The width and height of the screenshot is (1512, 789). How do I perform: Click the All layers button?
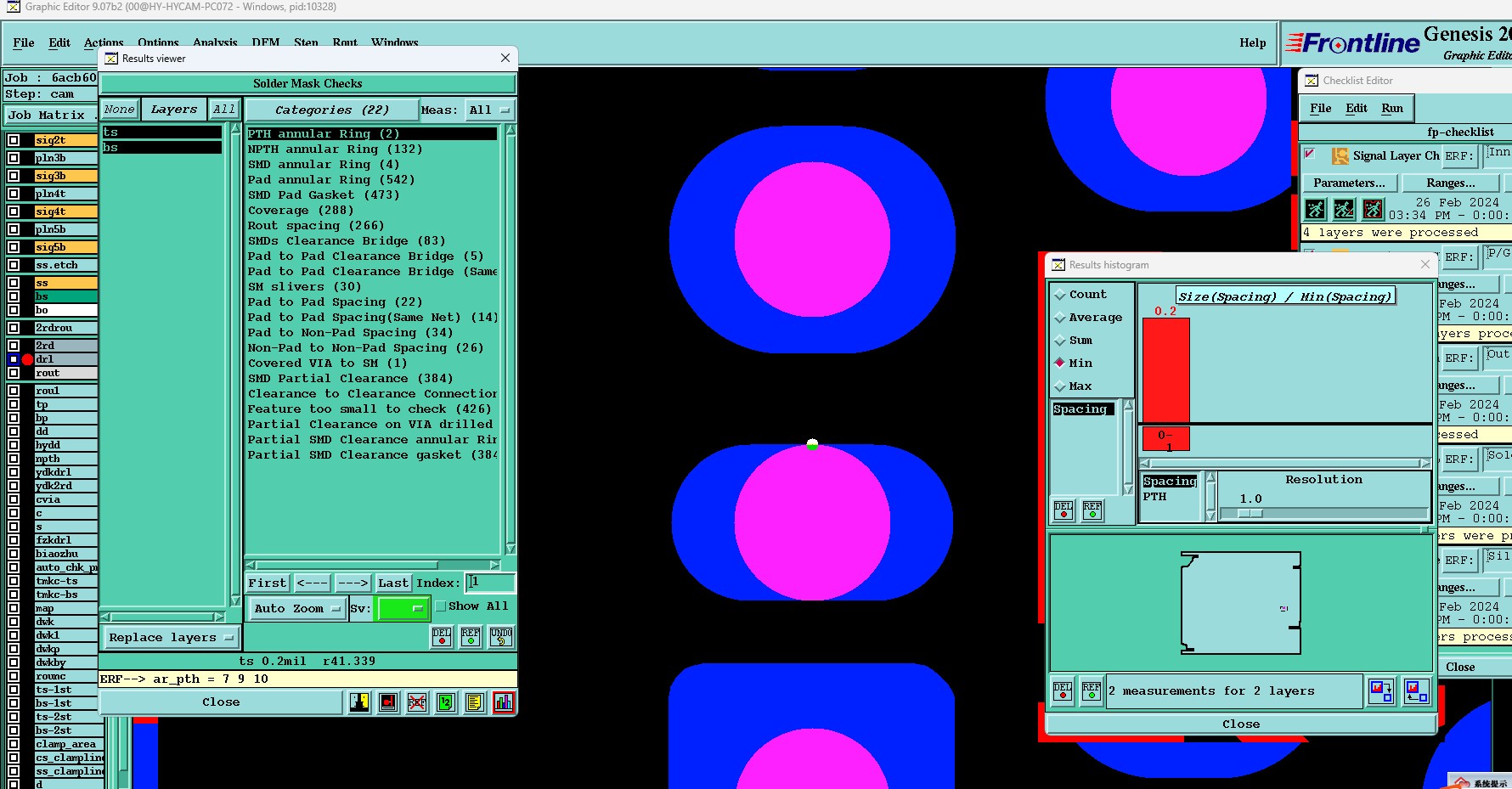(x=224, y=110)
